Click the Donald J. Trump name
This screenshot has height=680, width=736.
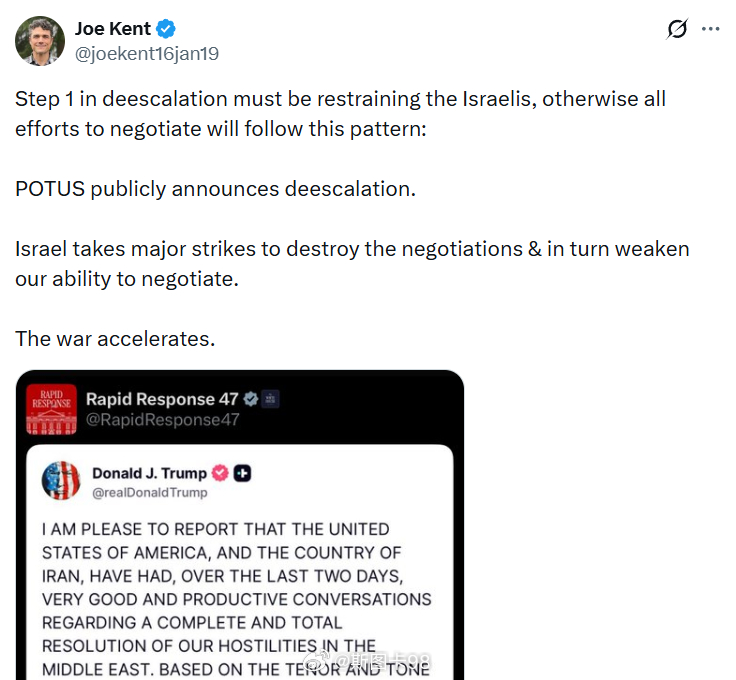[149, 473]
